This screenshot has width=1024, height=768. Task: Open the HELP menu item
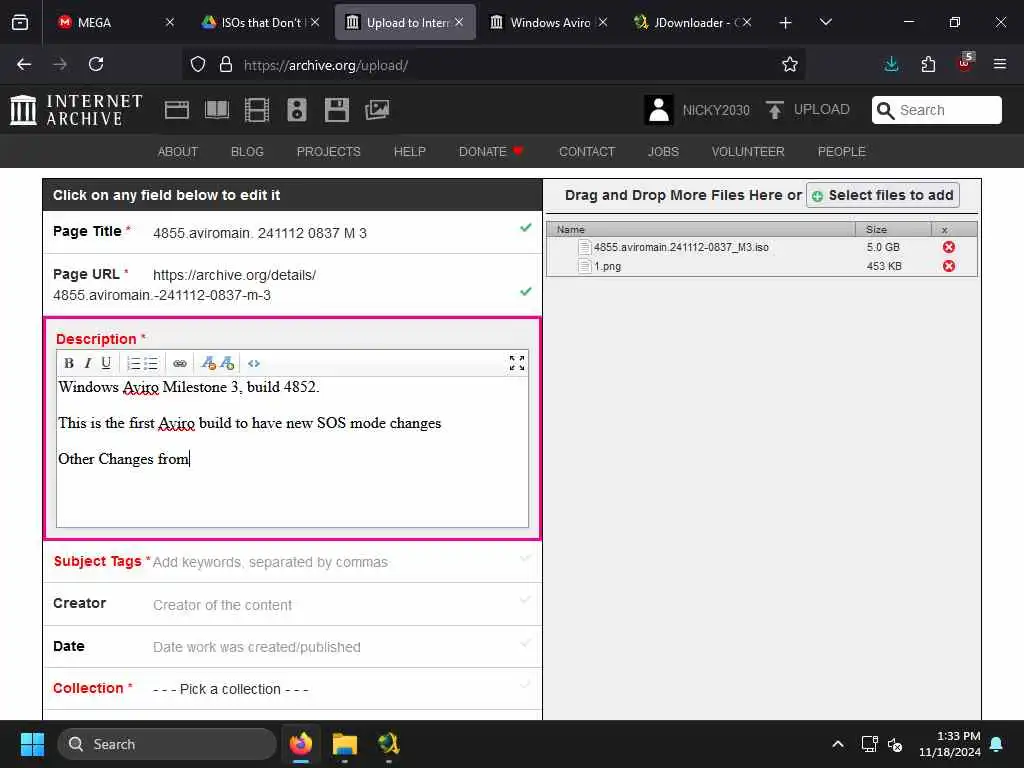[409, 152]
